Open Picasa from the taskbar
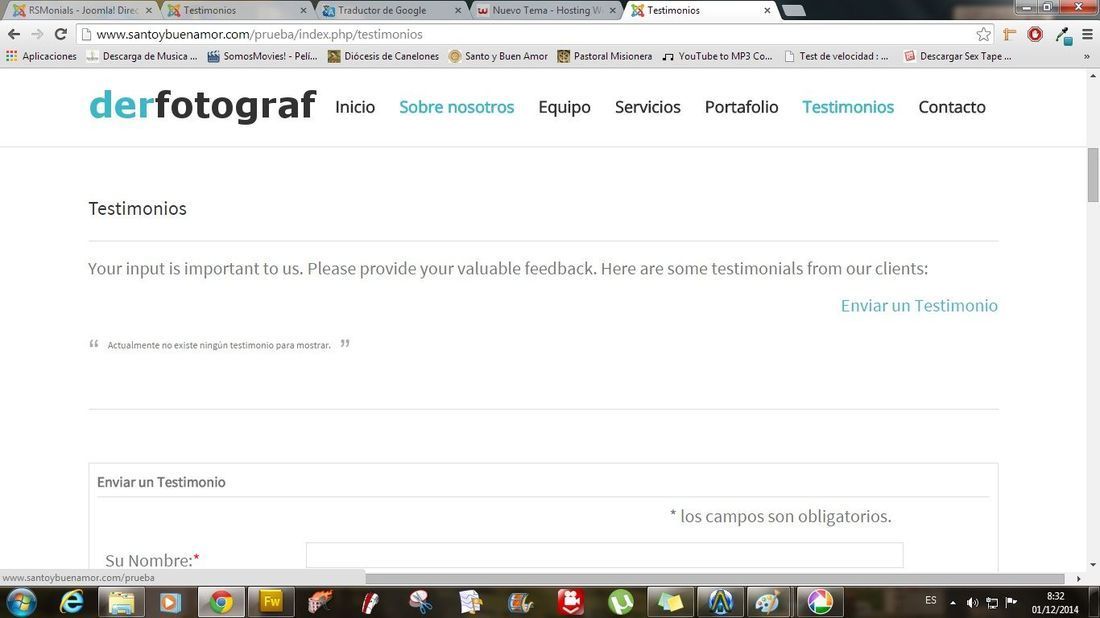The height and width of the screenshot is (618, 1100). [819, 602]
